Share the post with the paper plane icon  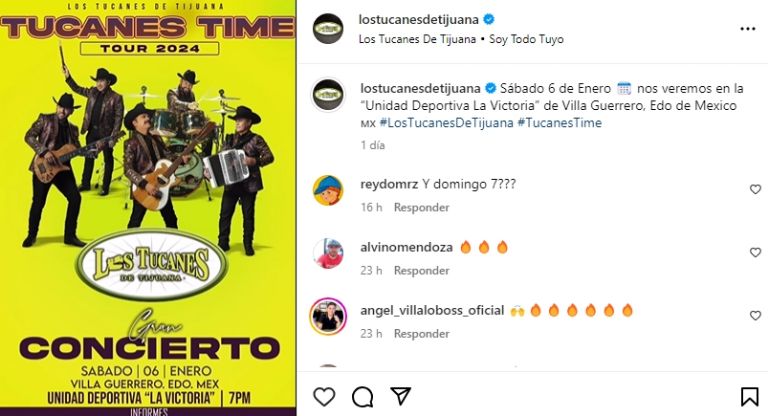pyautogui.click(x=400, y=396)
